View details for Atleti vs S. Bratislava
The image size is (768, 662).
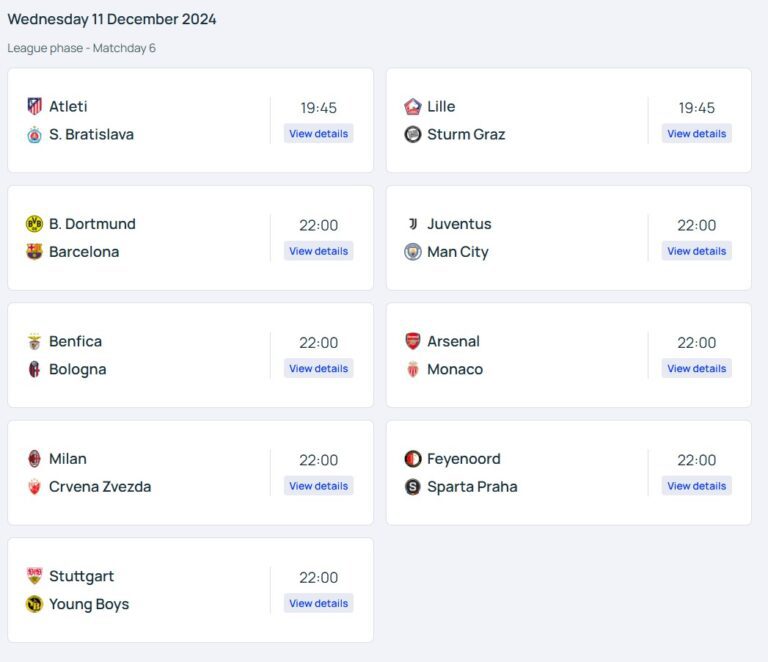click(x=319, y=134)
